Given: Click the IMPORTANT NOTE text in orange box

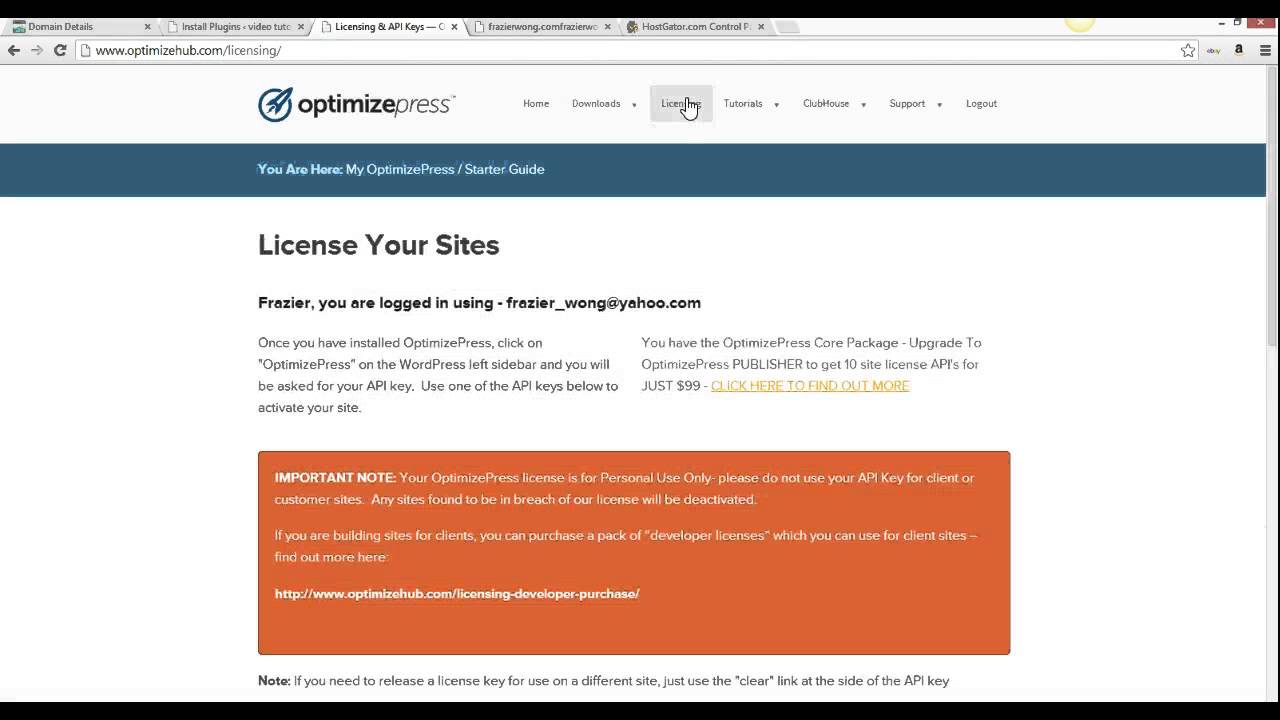Looking at the screenshot, I should point(335,478).
